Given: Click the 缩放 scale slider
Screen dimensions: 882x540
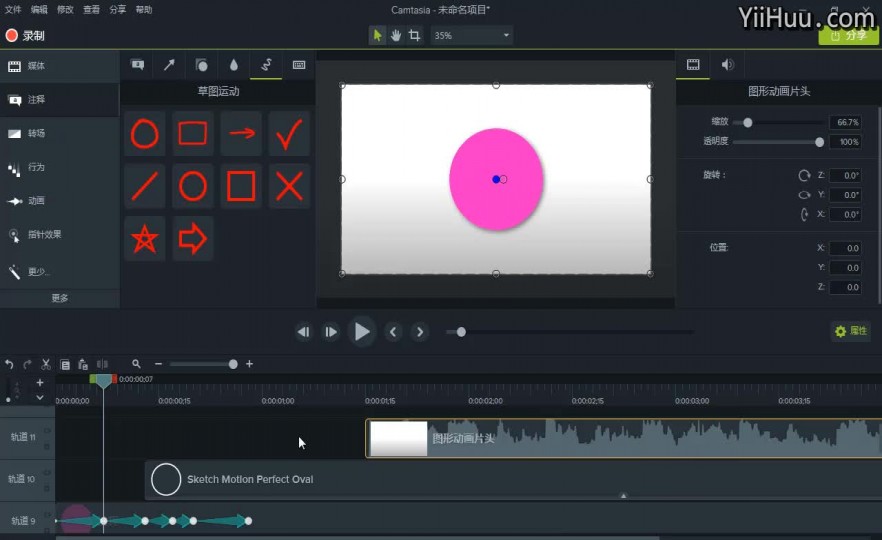Looking at the screenshot, I should [x=778, y=123].
